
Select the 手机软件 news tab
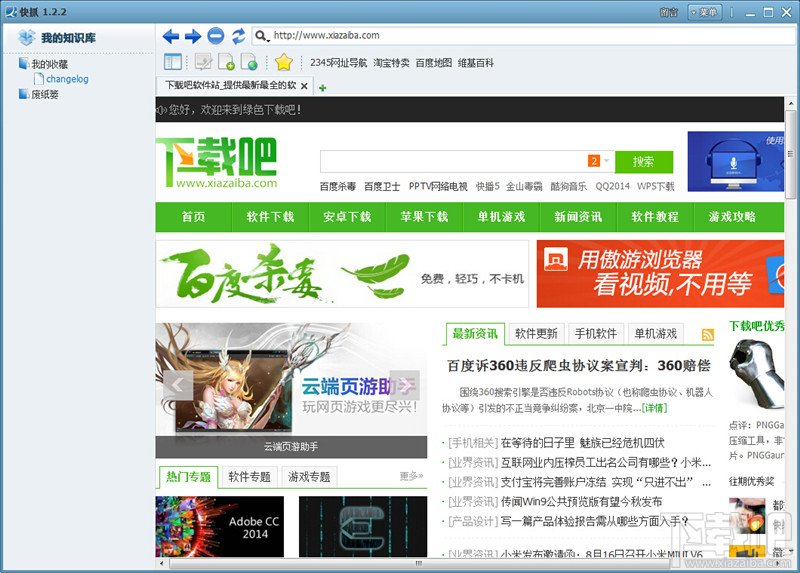pos(596,334)
